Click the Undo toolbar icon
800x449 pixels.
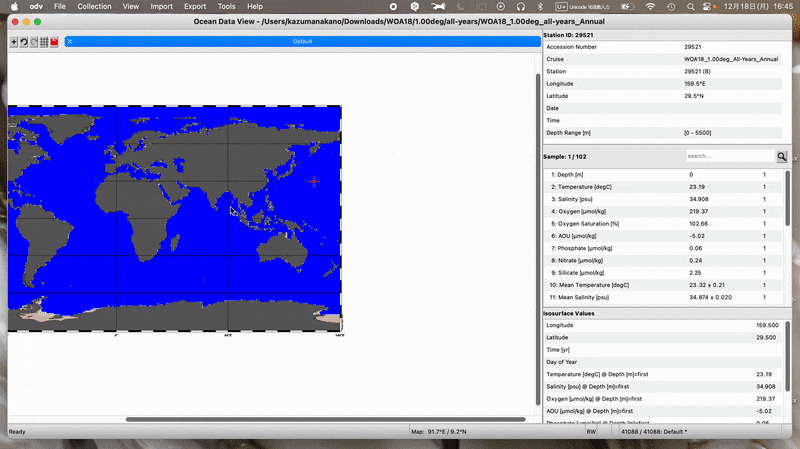tap(23, 42)
